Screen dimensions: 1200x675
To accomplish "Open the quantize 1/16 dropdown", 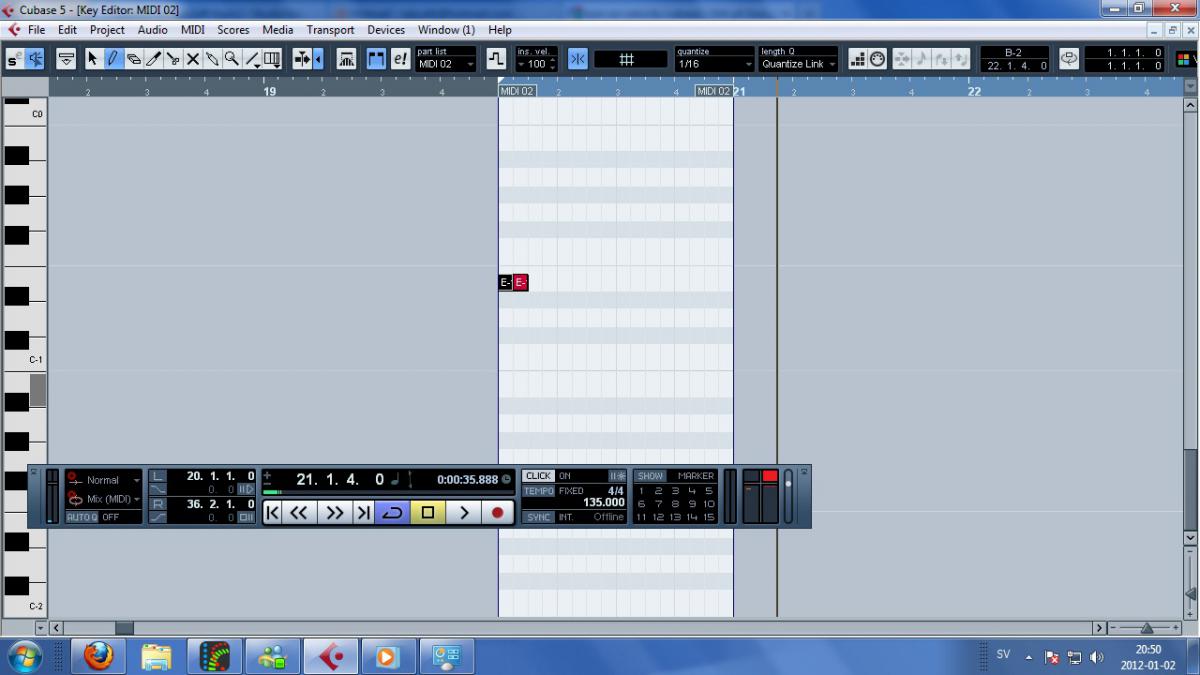I will (714, 64).
